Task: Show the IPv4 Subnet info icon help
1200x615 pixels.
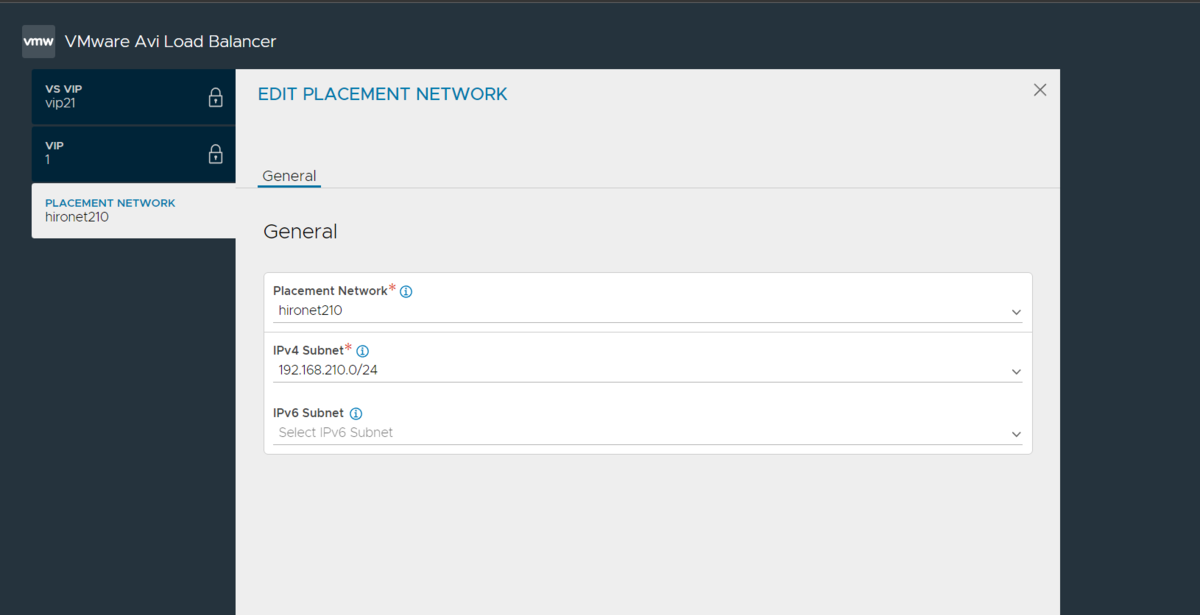Action: click(363, 352)
